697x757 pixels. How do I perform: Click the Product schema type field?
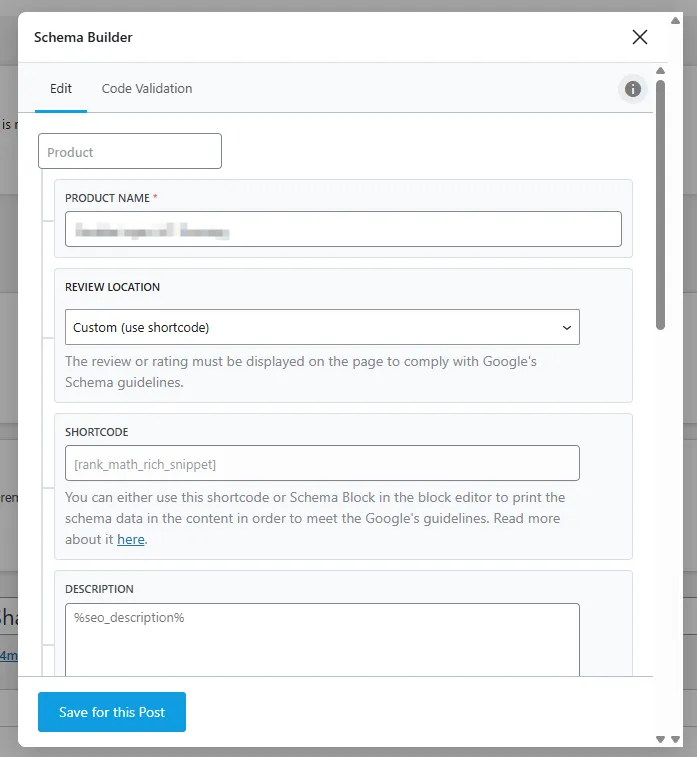pos(130,151)
